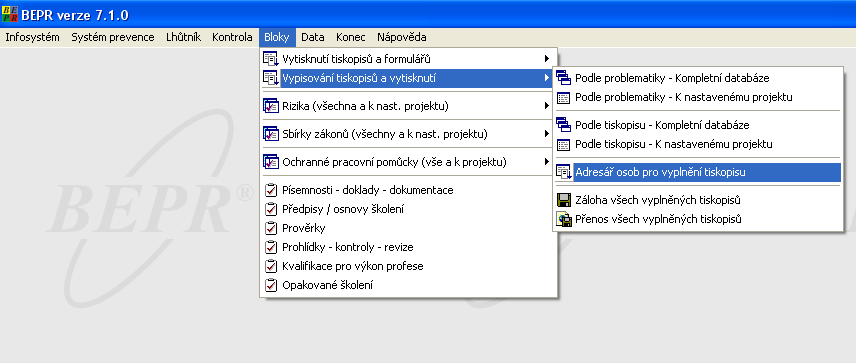Click clipboard icon next to Písemnosti - doklady
The image size is (856, 363).
click(271, 191)
